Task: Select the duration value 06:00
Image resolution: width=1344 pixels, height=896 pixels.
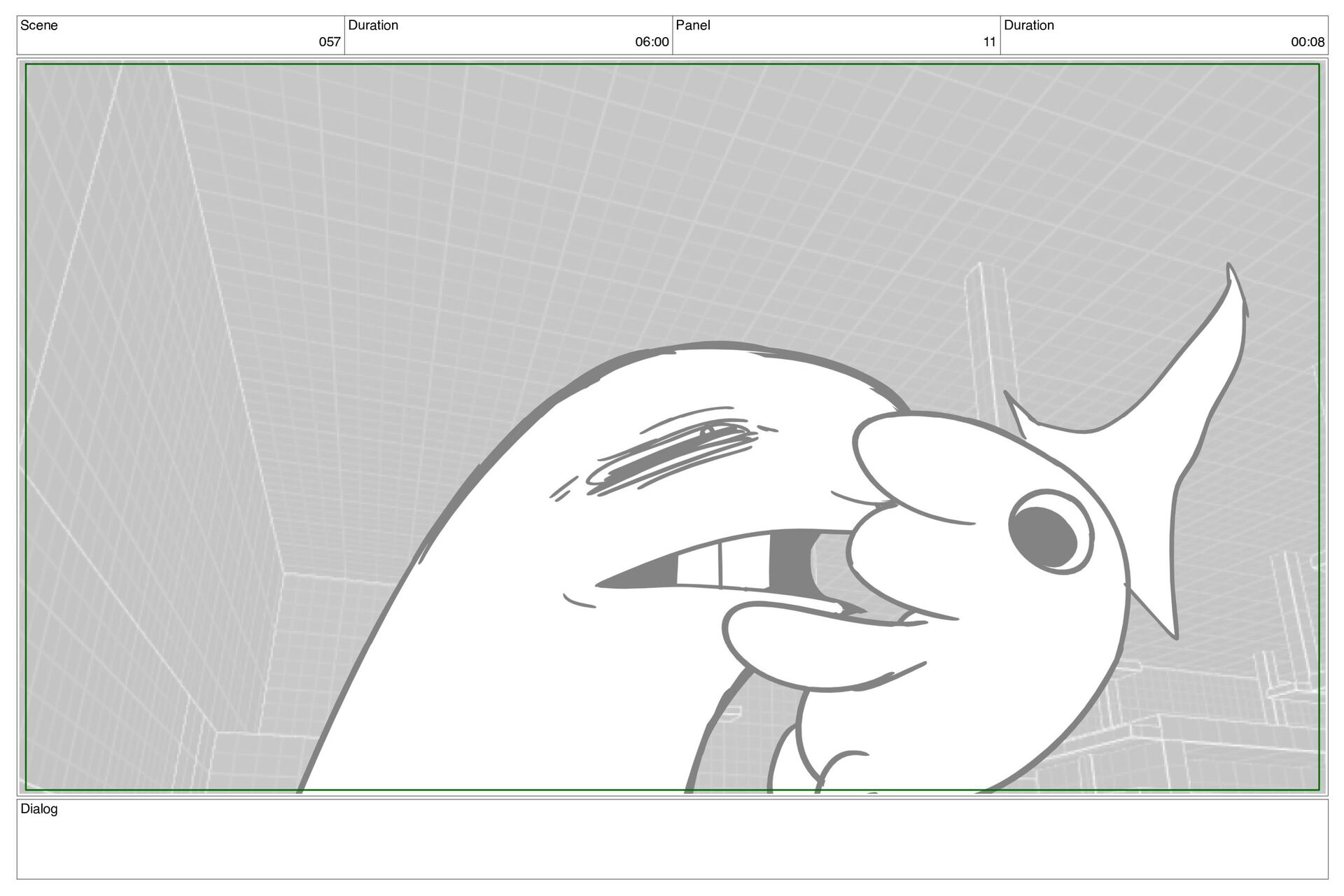Action: click(x=652, y=42)
